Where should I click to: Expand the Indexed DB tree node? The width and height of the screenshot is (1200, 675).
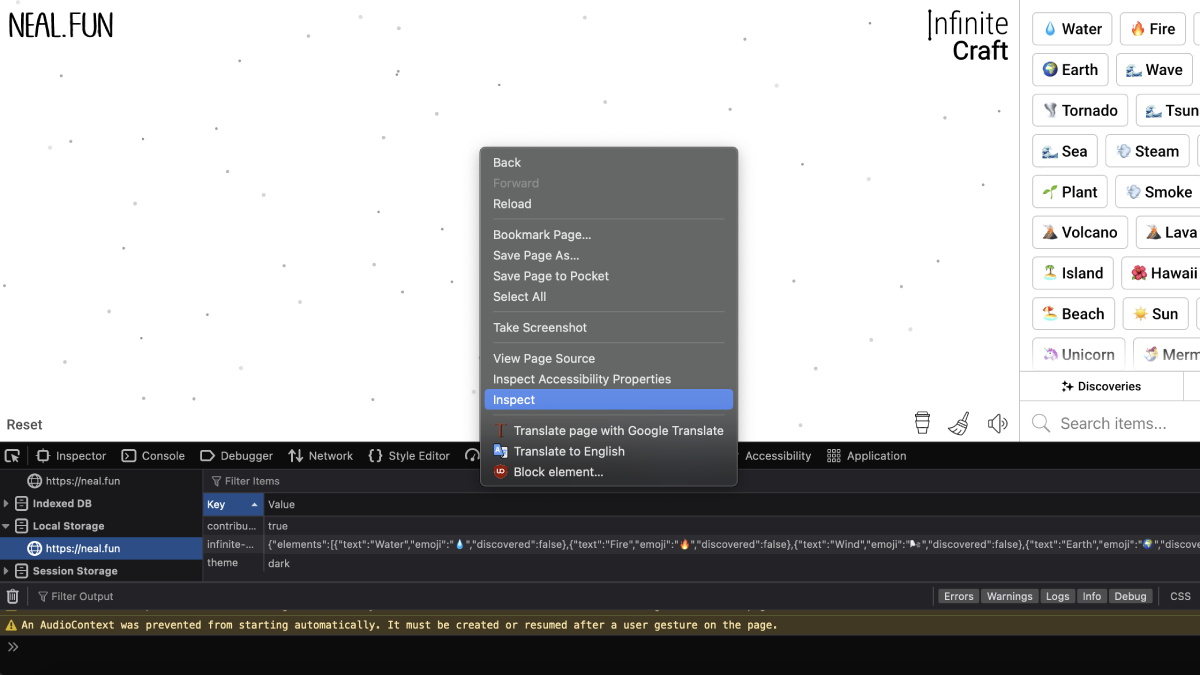coord(7,503)
